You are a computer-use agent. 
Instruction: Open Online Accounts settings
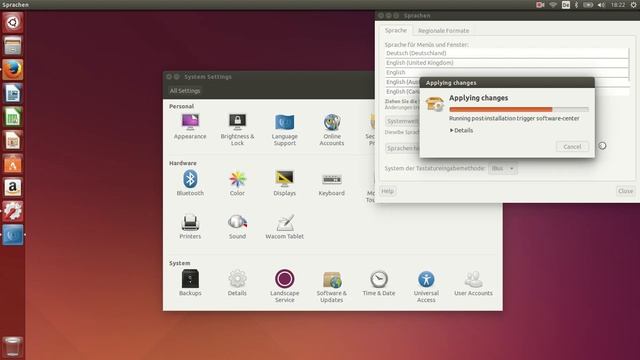(x=331, y=130)
